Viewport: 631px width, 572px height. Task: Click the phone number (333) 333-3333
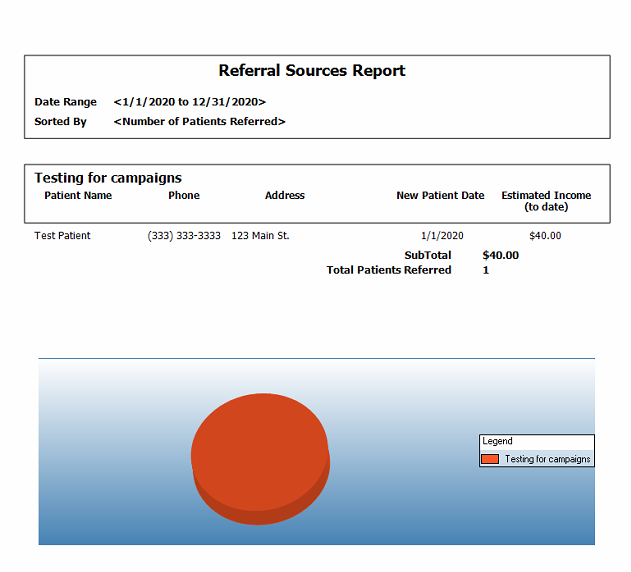pos(184,236)
